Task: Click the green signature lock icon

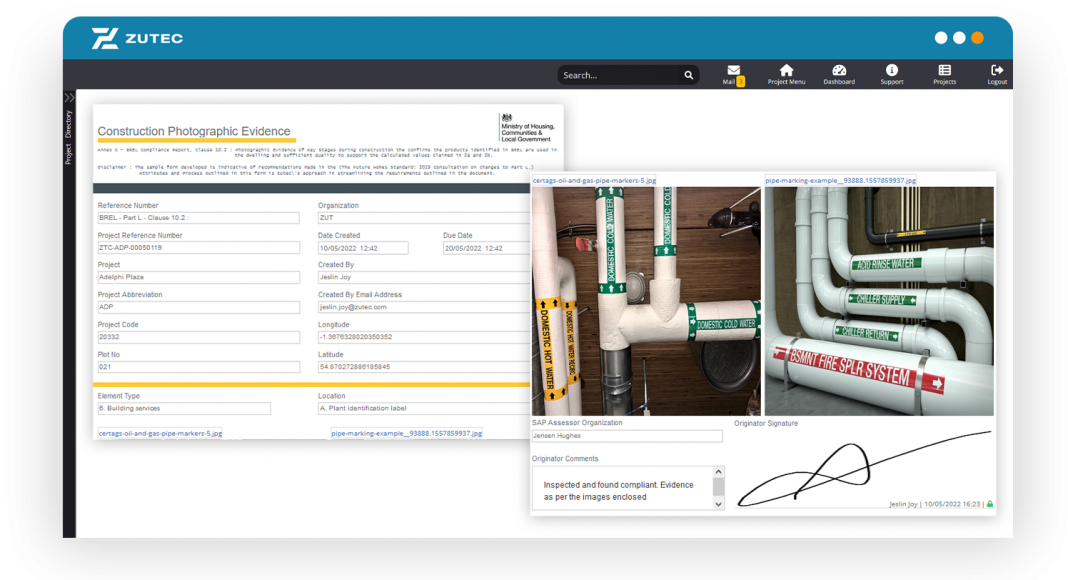Action: click(990, 504)
